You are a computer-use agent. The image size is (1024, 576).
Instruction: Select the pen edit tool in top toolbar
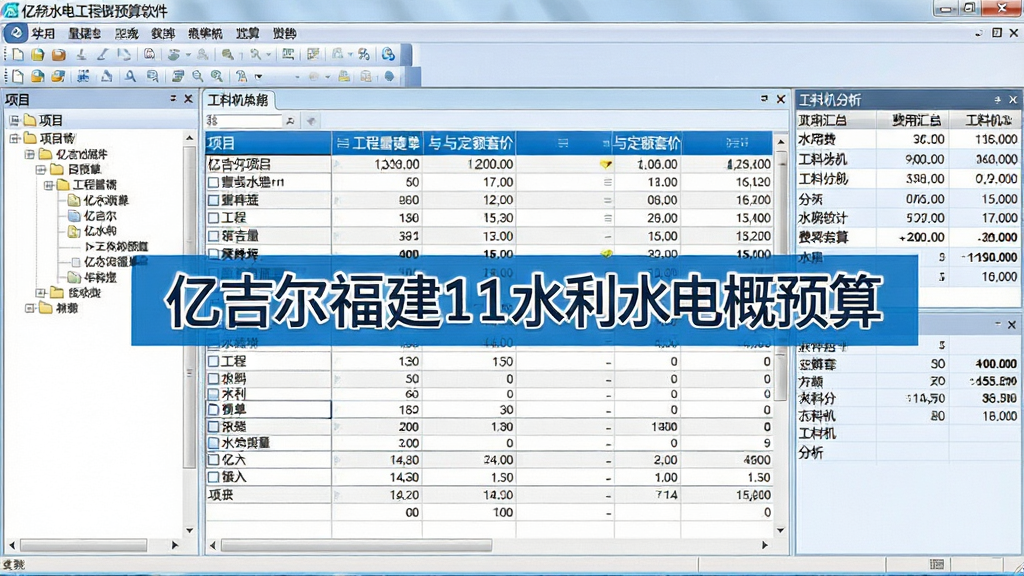(102, 54)
